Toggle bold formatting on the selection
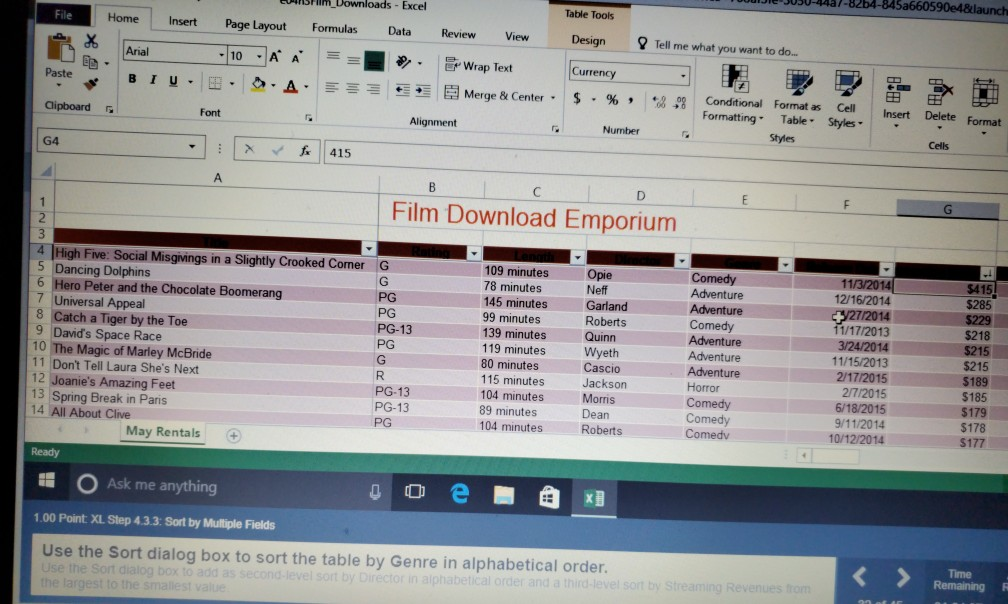 132,77
